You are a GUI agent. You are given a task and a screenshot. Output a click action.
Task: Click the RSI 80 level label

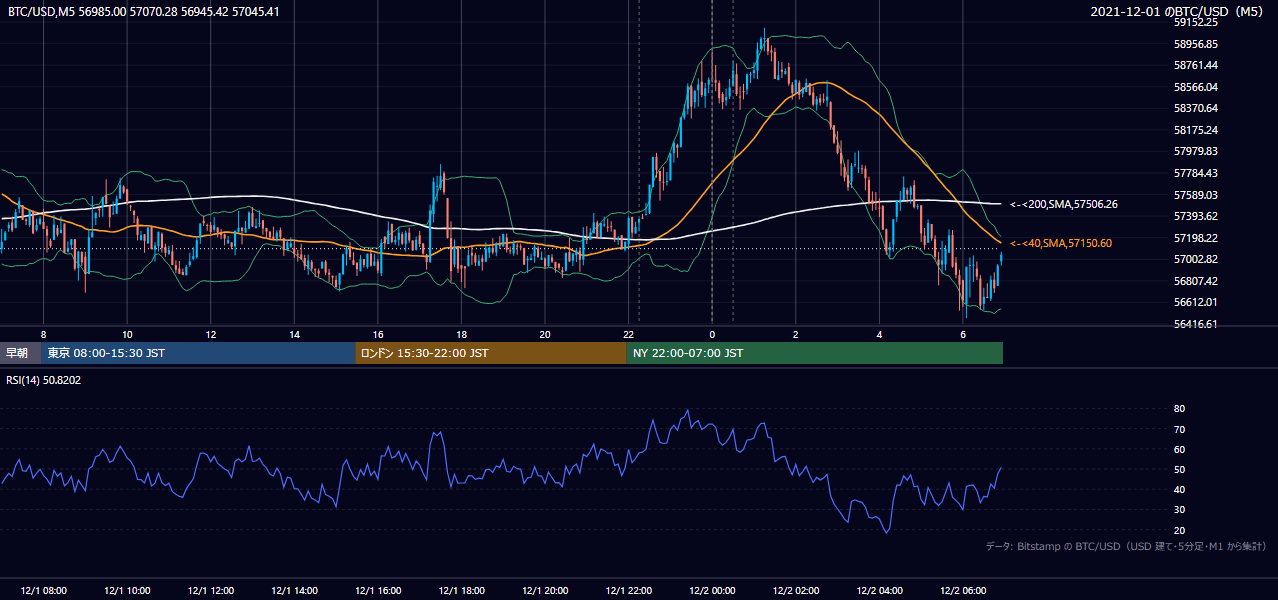tap(1179, 409)
